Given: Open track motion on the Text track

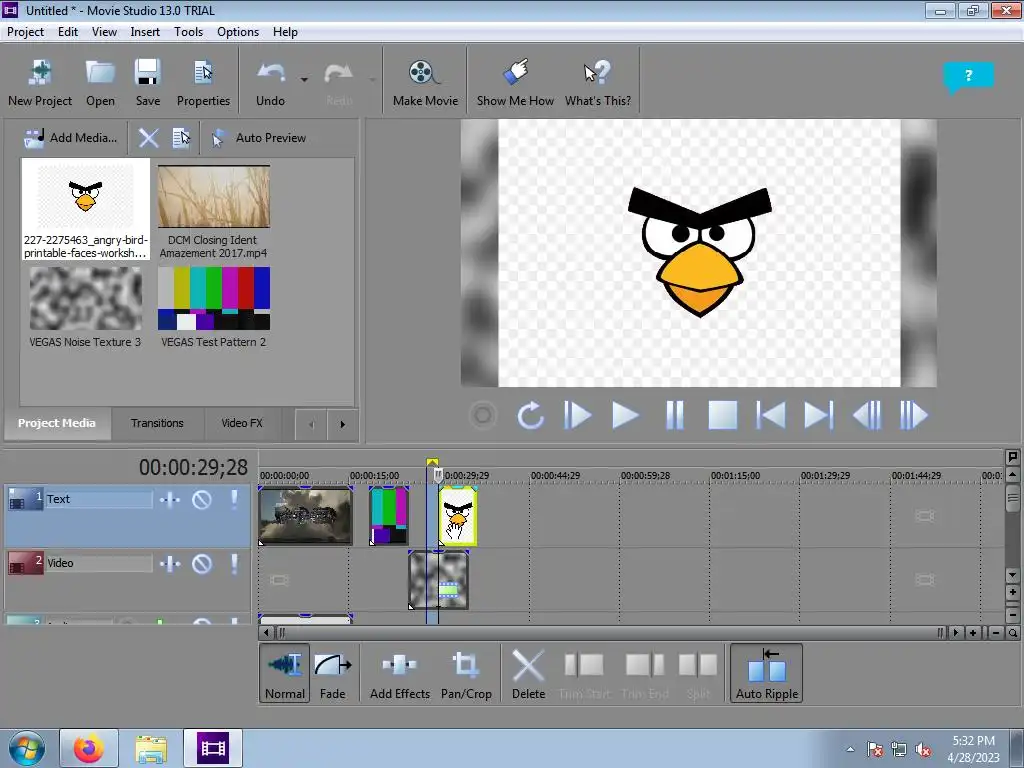Looking at the screenshot, I should (170, 500).
